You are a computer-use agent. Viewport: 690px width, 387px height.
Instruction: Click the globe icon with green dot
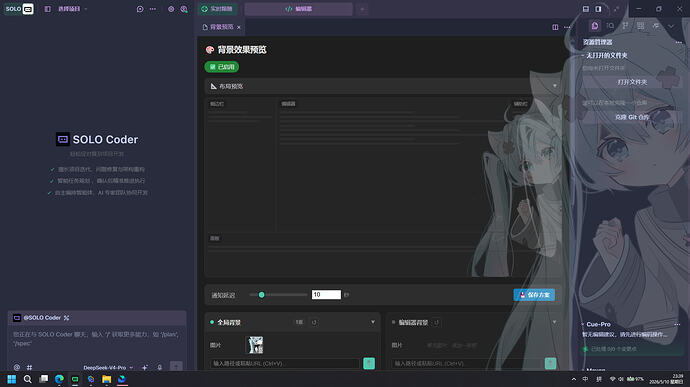pos(184,9)
